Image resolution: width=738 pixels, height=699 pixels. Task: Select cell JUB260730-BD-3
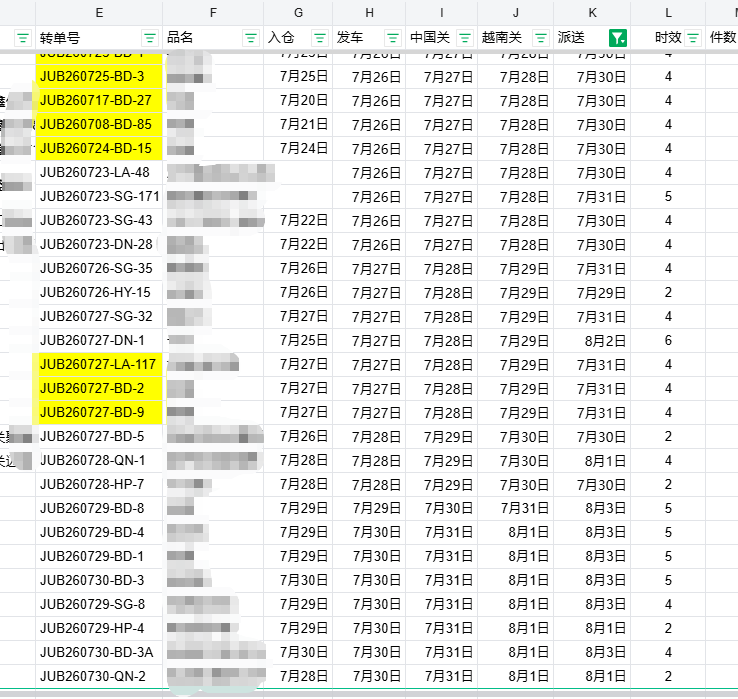(99, 580)
